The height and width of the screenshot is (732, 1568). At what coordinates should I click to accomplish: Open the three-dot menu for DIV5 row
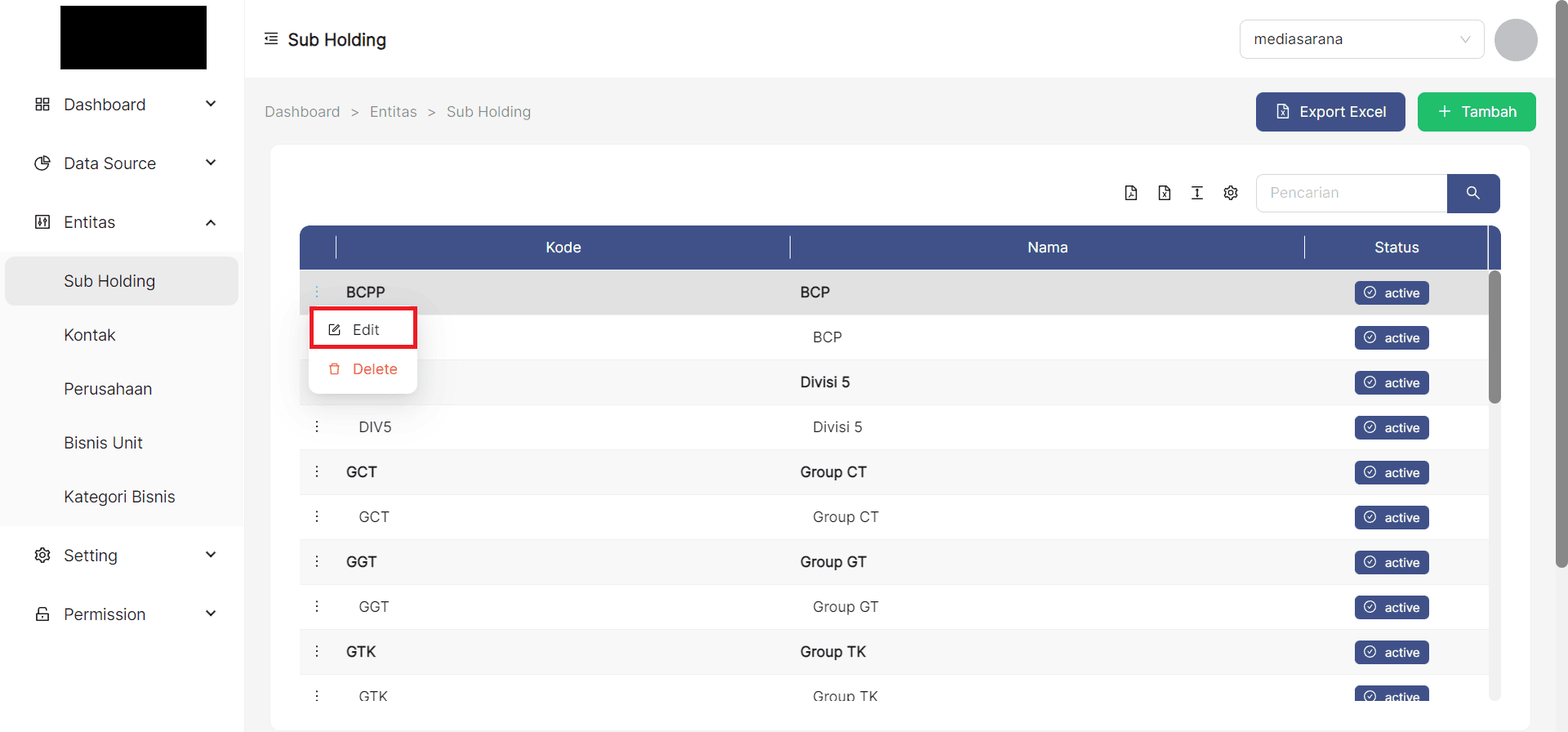click(317, 427)
